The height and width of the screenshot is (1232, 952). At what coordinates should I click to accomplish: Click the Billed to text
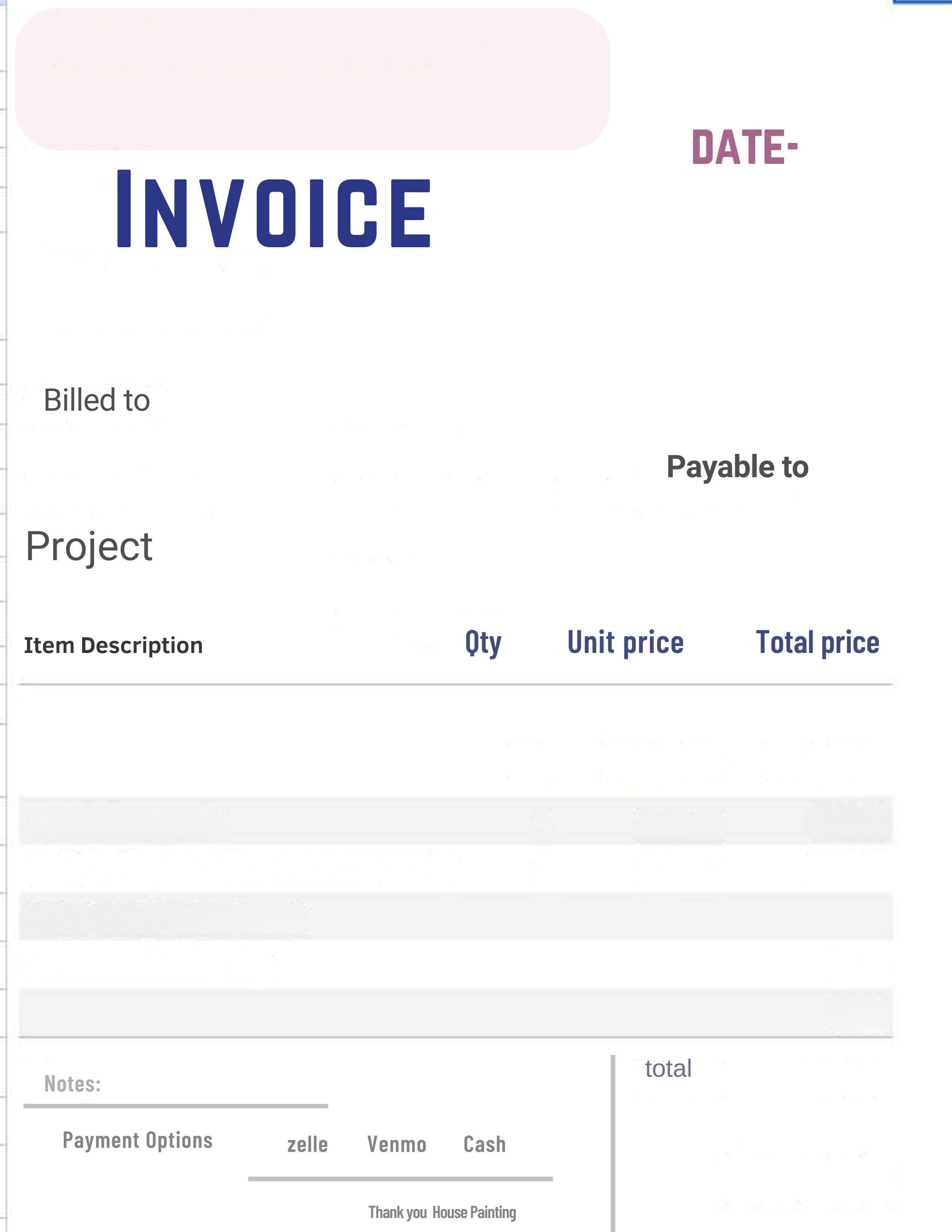click(x=97, y=400)
